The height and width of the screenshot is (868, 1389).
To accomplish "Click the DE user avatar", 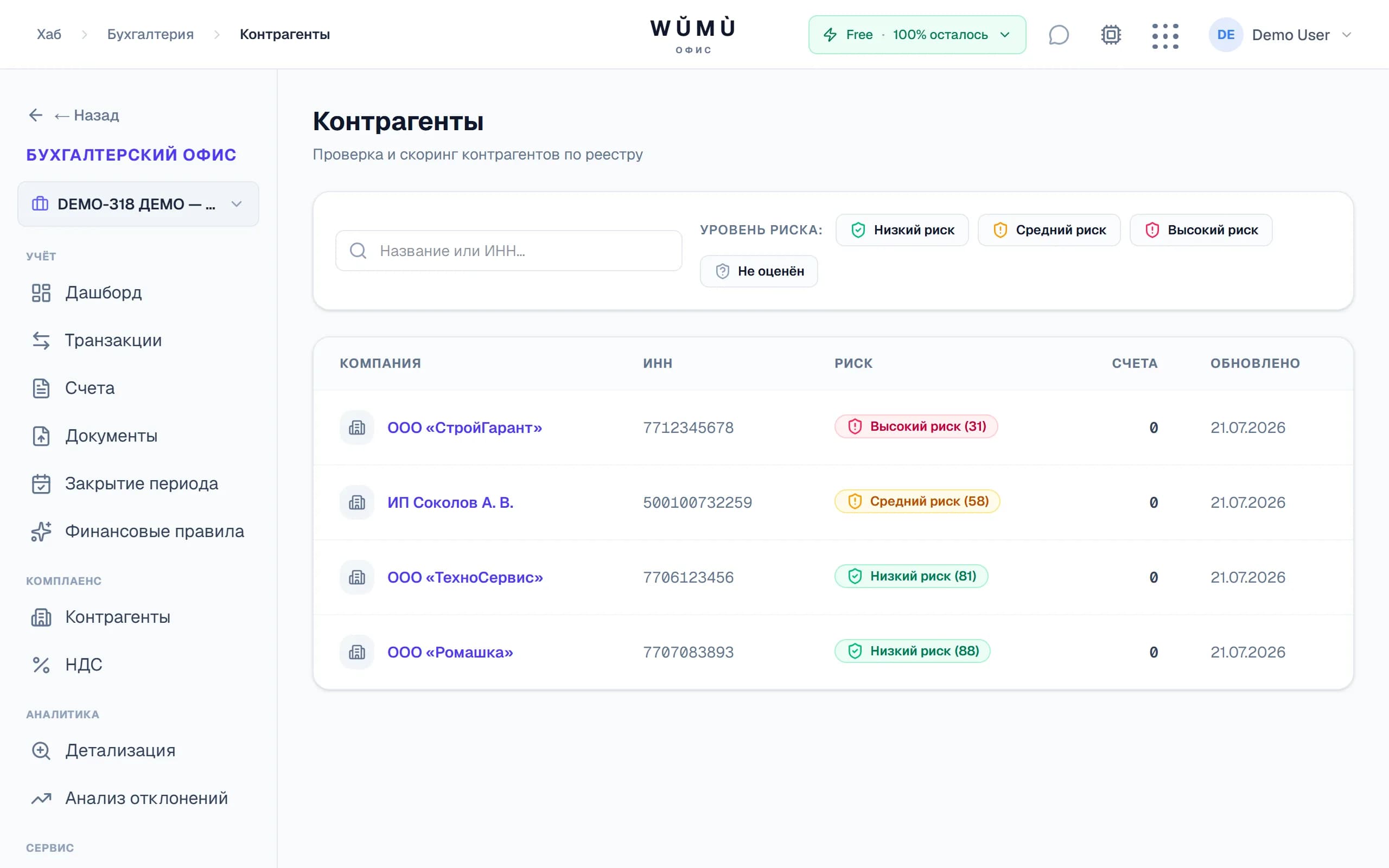I will click(x=1226, y=34).
